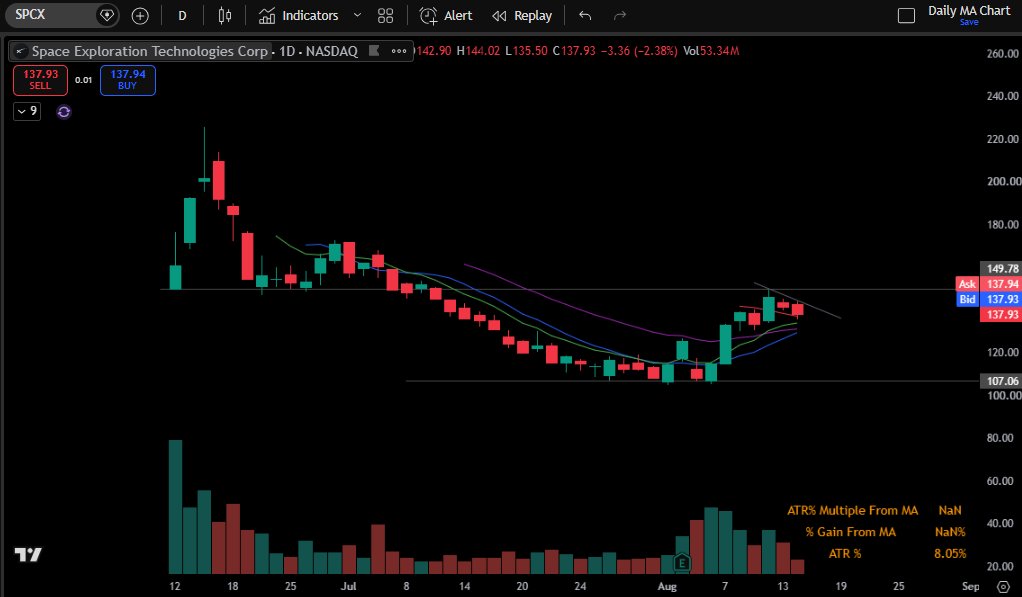This screenshot has height=597, width=1022.
Task: Click the 0.01 spread value
Action: point(83,80)
